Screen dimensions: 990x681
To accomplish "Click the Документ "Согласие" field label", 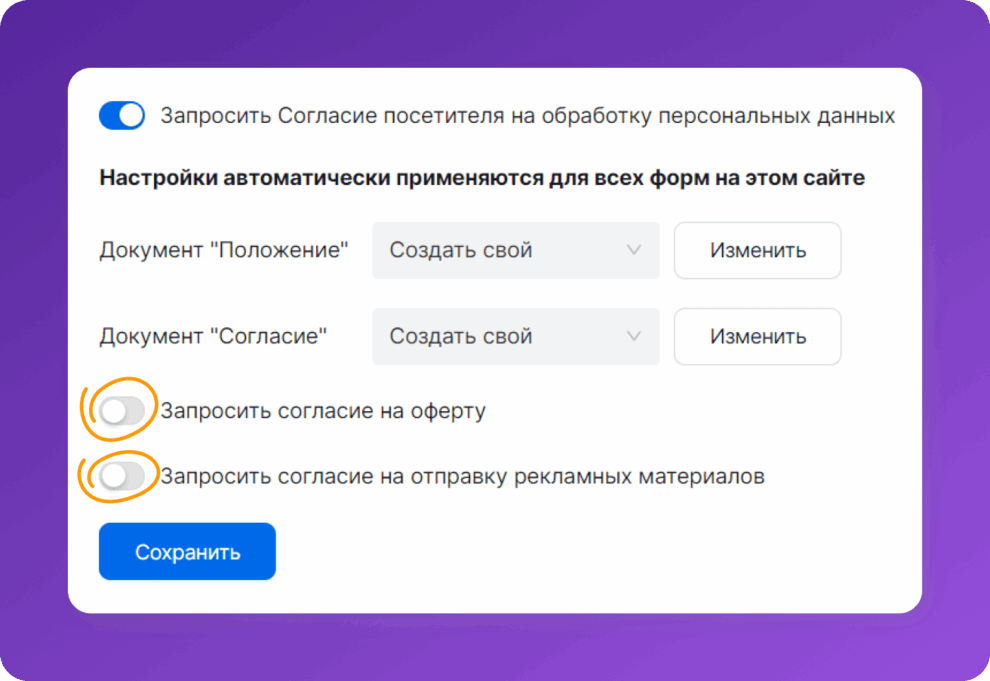I will (x=213, y=336).
